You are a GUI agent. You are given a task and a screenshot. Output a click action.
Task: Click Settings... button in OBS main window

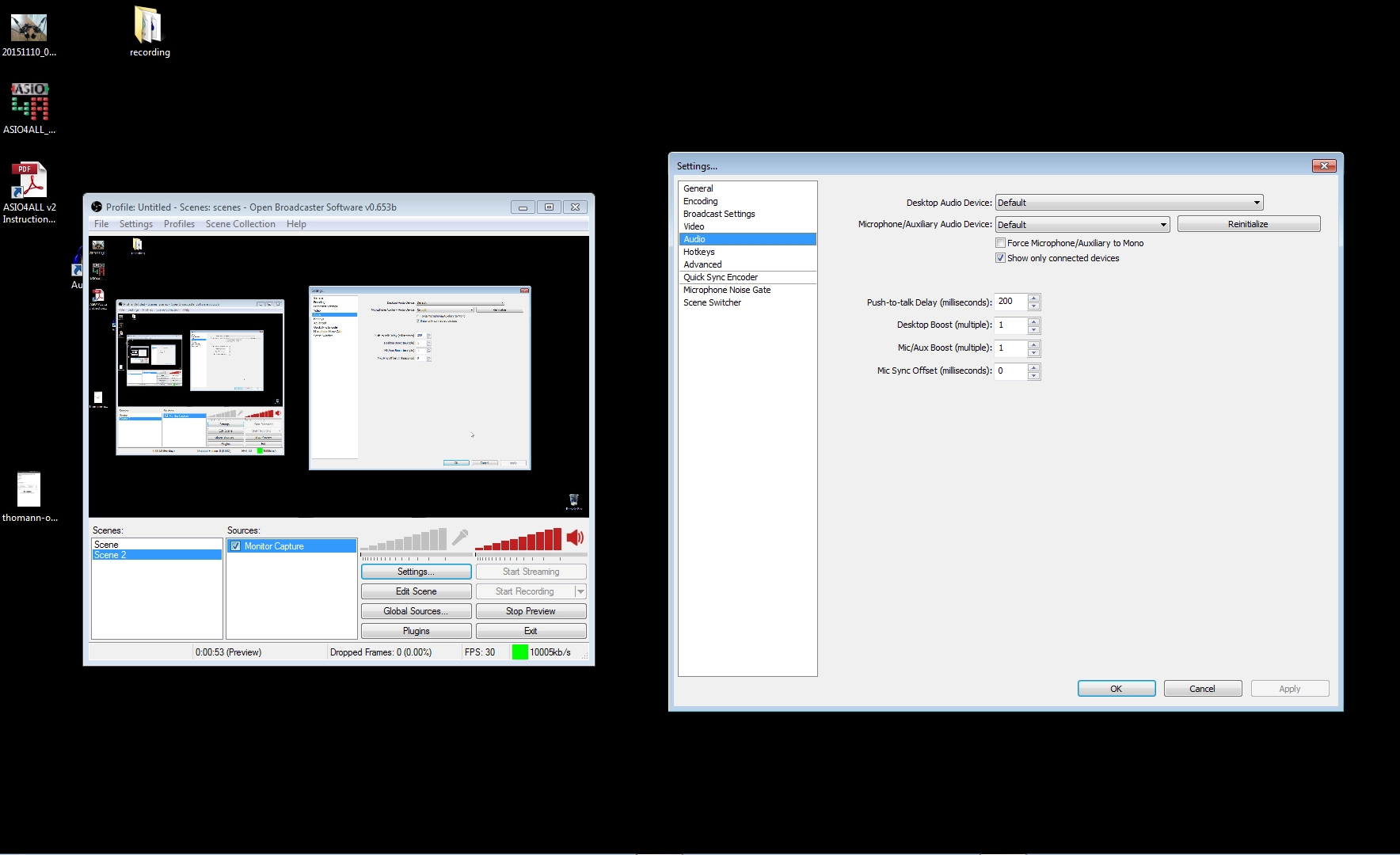pos(416,572)
